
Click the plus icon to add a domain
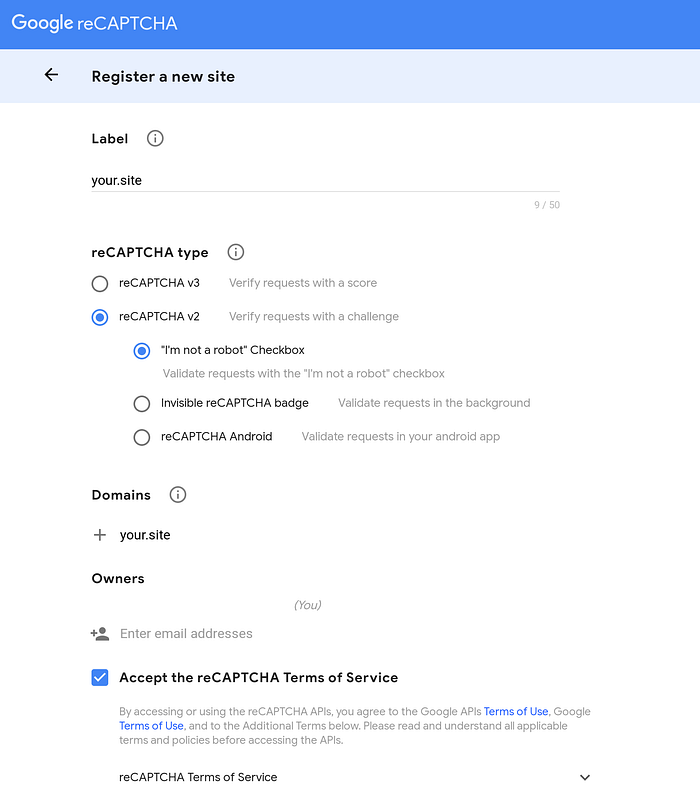click(99, 535)
